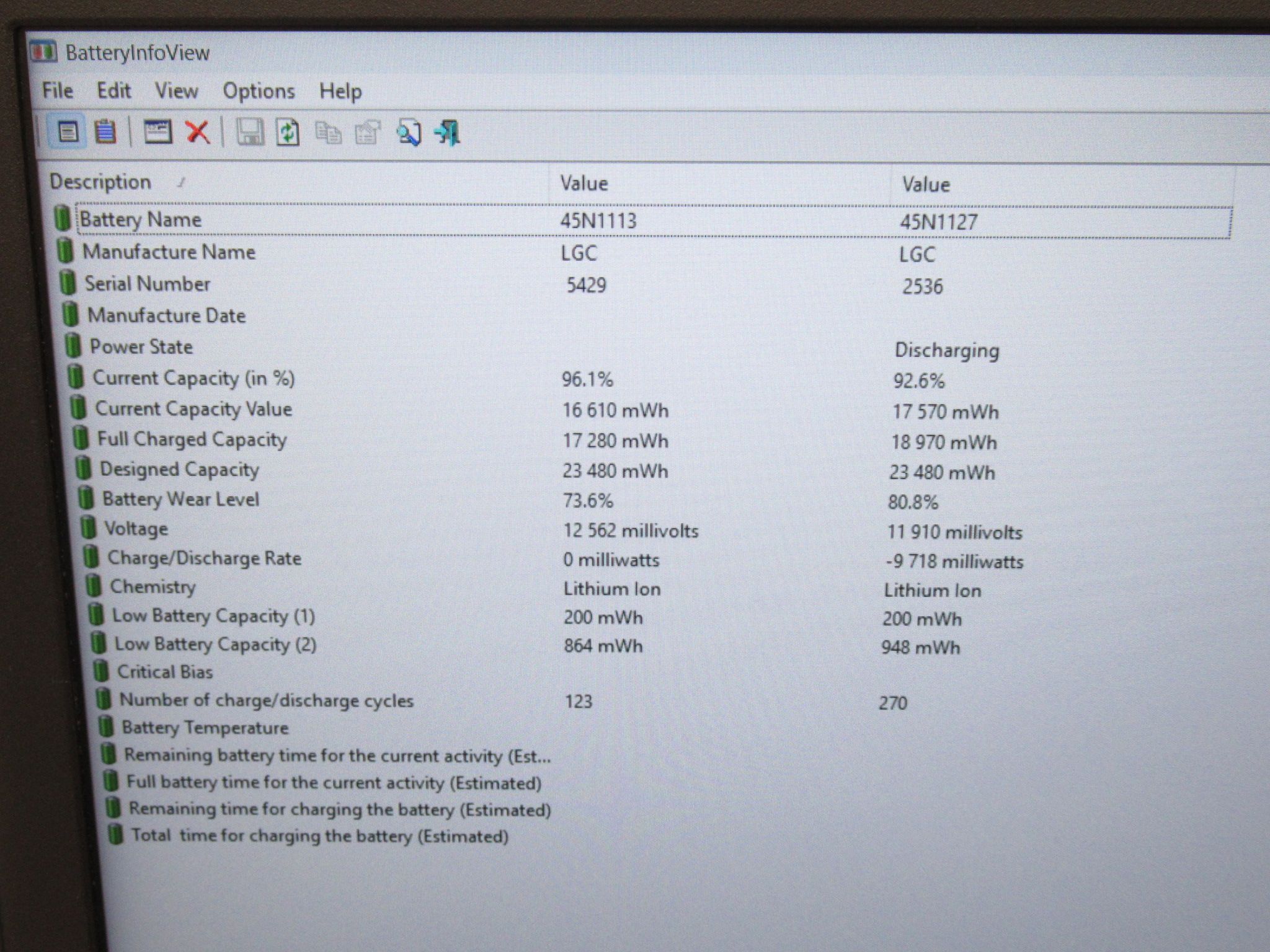Viewport: 1270px width, 952px height.
Task: Open the View menu
Action: [177, 91]
